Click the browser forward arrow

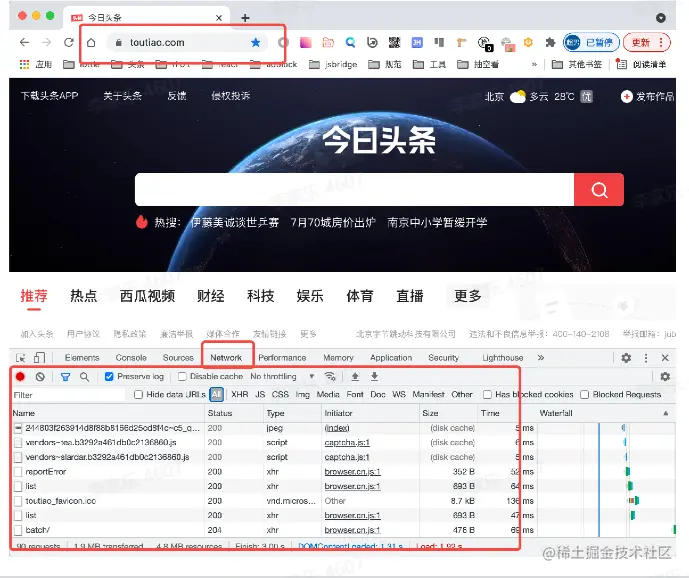pos(46,42)
